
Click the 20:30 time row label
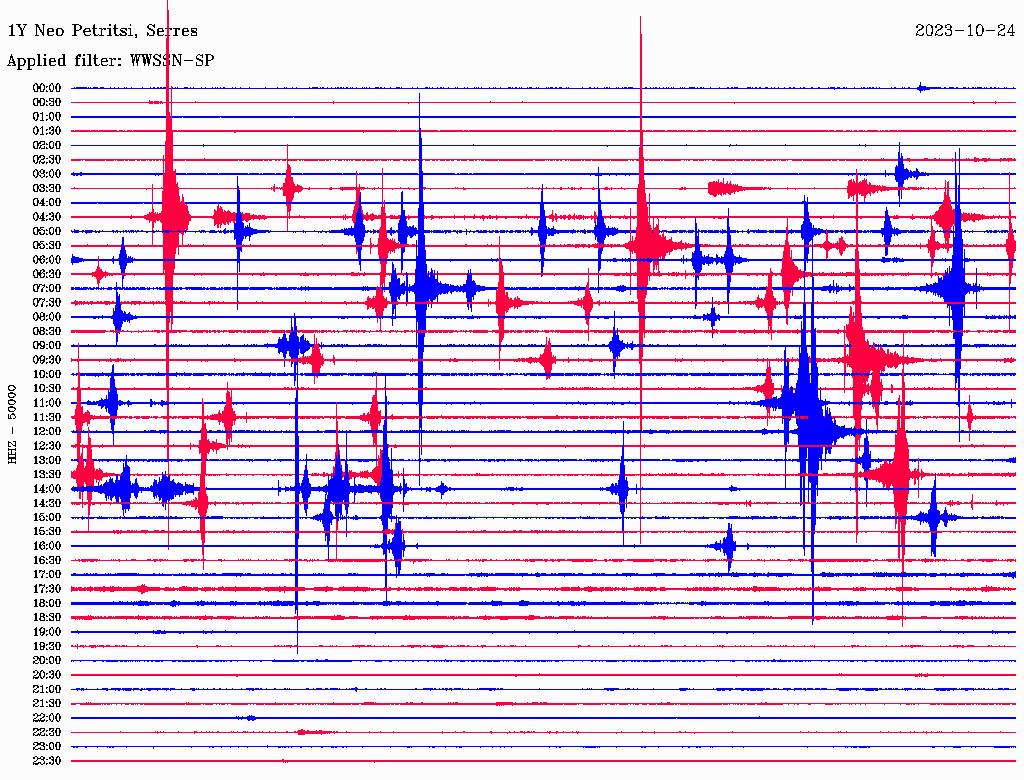pyautogui.click(x=47, y=675)
